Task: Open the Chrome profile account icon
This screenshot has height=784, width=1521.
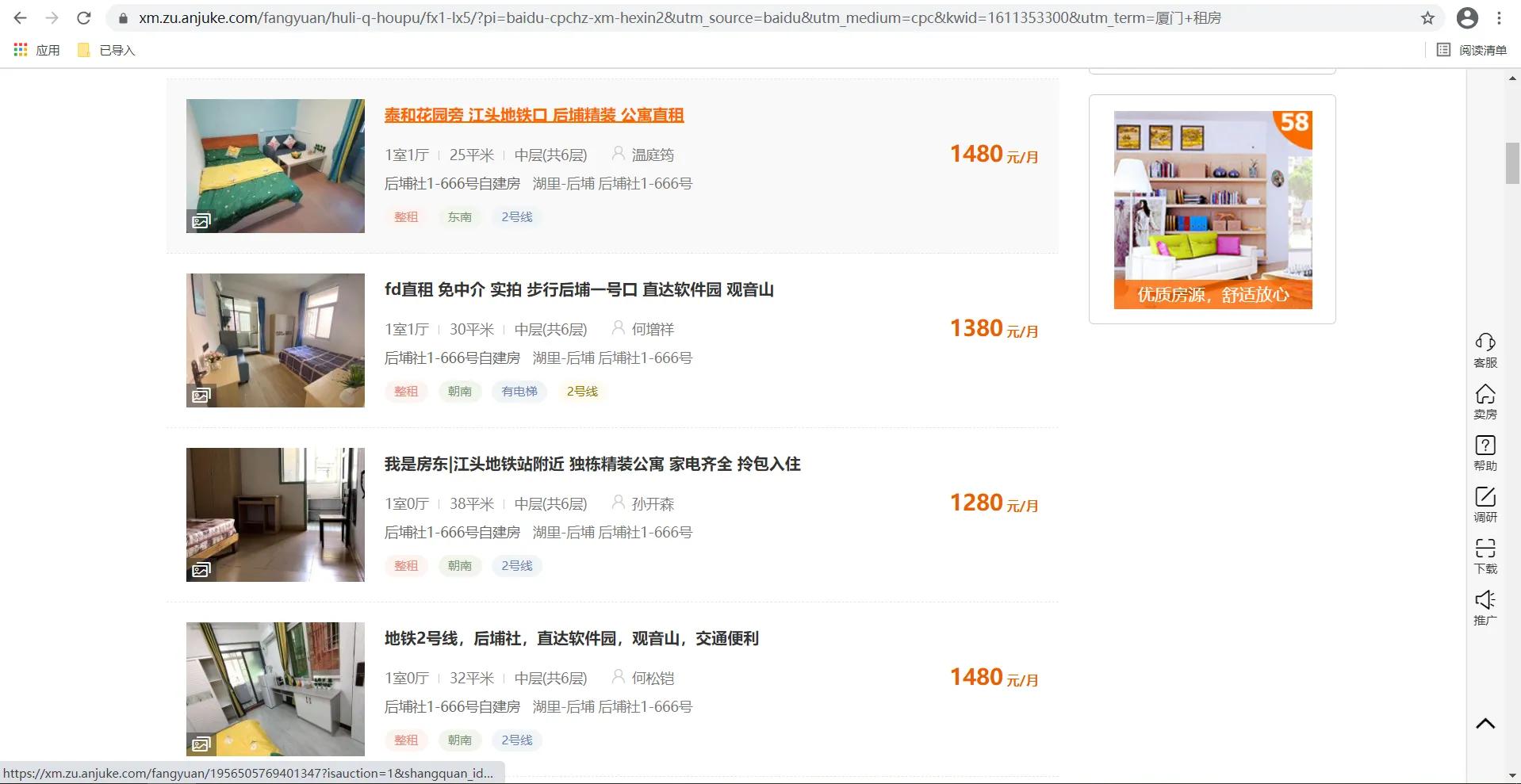Action: (x=1467, y=17)
